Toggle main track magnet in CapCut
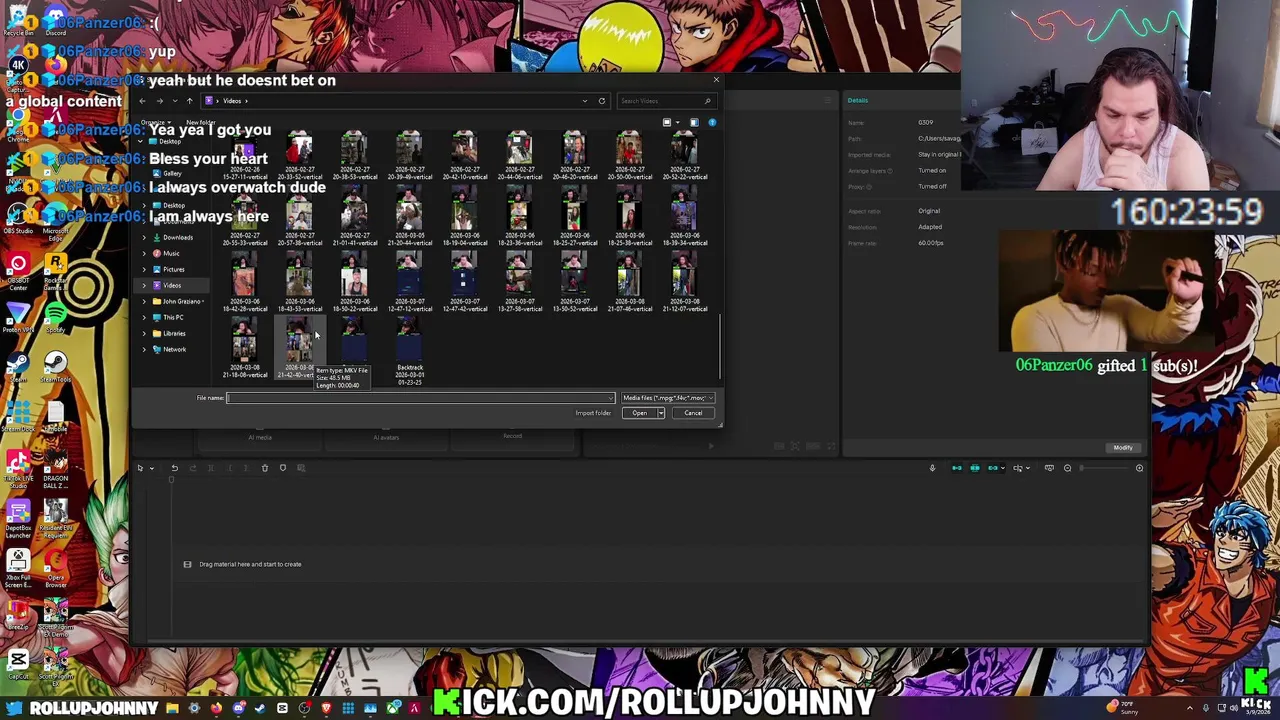 click(x=957, y=468)
